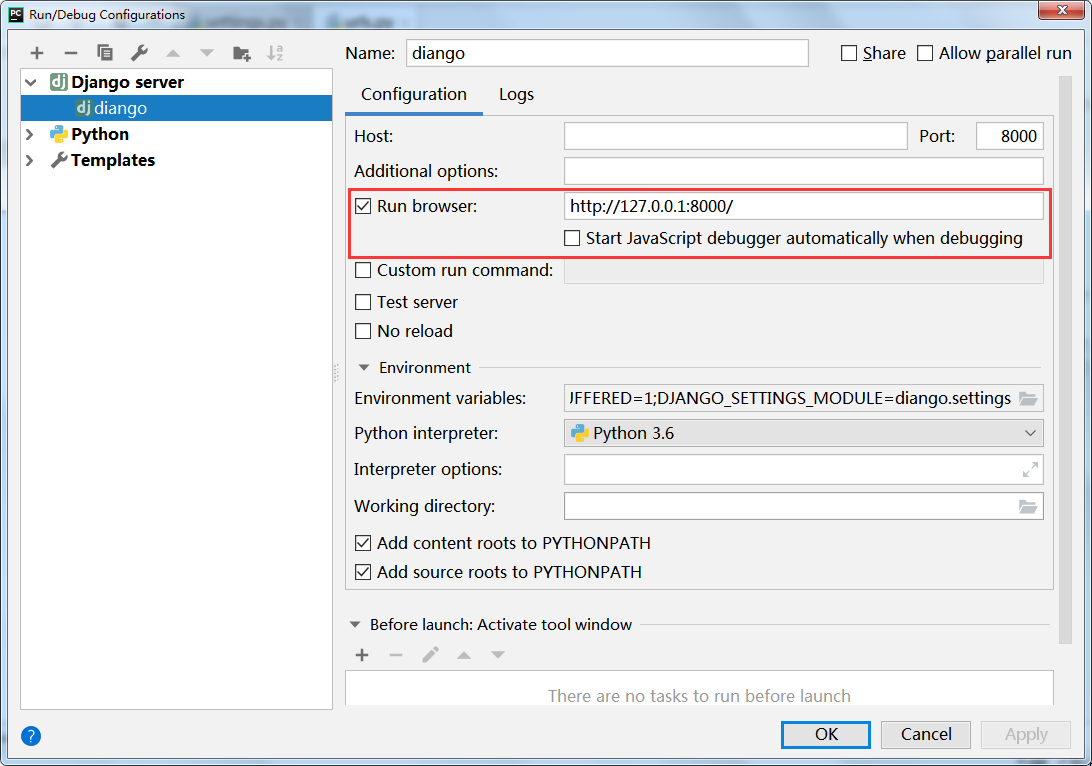Tick the No reload checkbox
Image resolution: width=1092 pixels, height=766 pixels.
[x=363, y=331]
